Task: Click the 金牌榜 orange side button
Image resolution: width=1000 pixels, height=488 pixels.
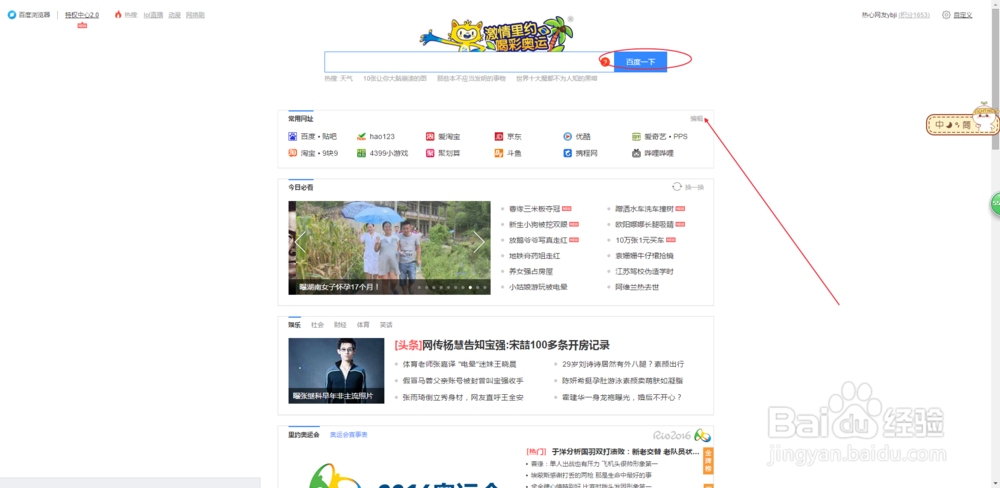Action: pos(708,462)
